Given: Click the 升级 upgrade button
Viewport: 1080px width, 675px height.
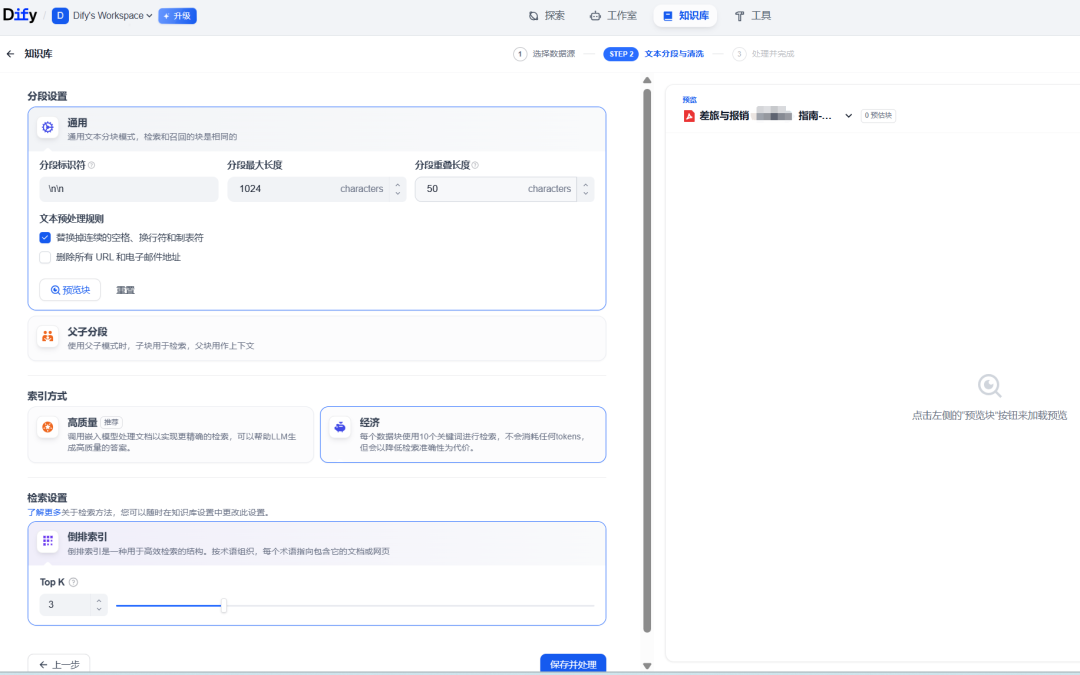Looking at the screenshot, I should click(x=178, y=15).
